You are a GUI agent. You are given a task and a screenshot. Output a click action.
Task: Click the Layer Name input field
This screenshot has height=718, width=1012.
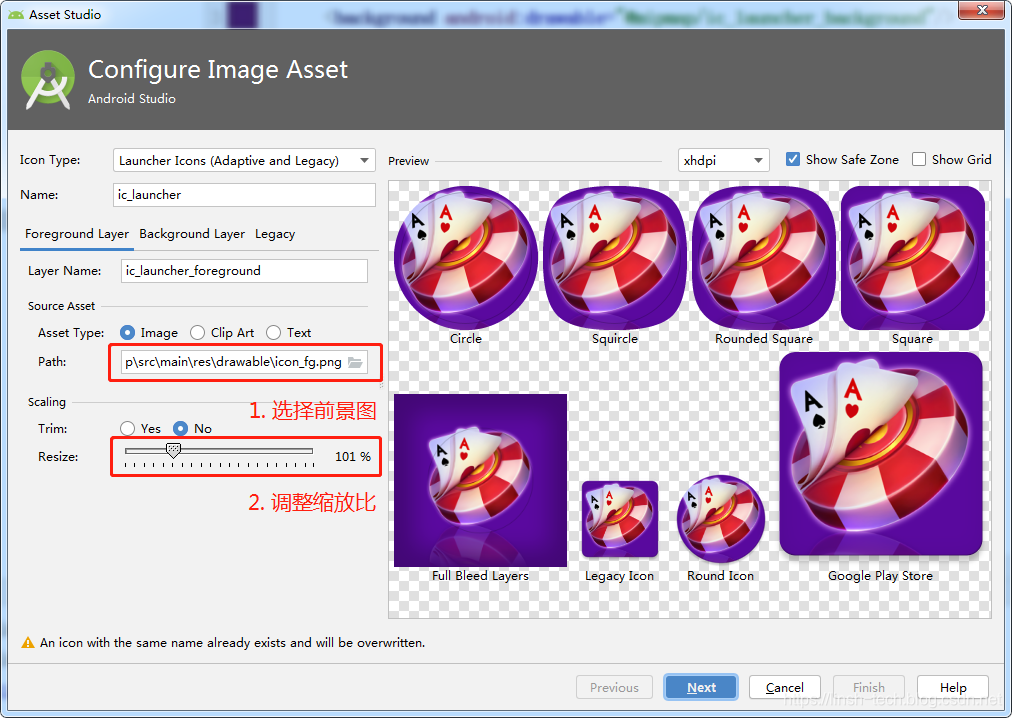pyautogui.click(x=244, y=271)
